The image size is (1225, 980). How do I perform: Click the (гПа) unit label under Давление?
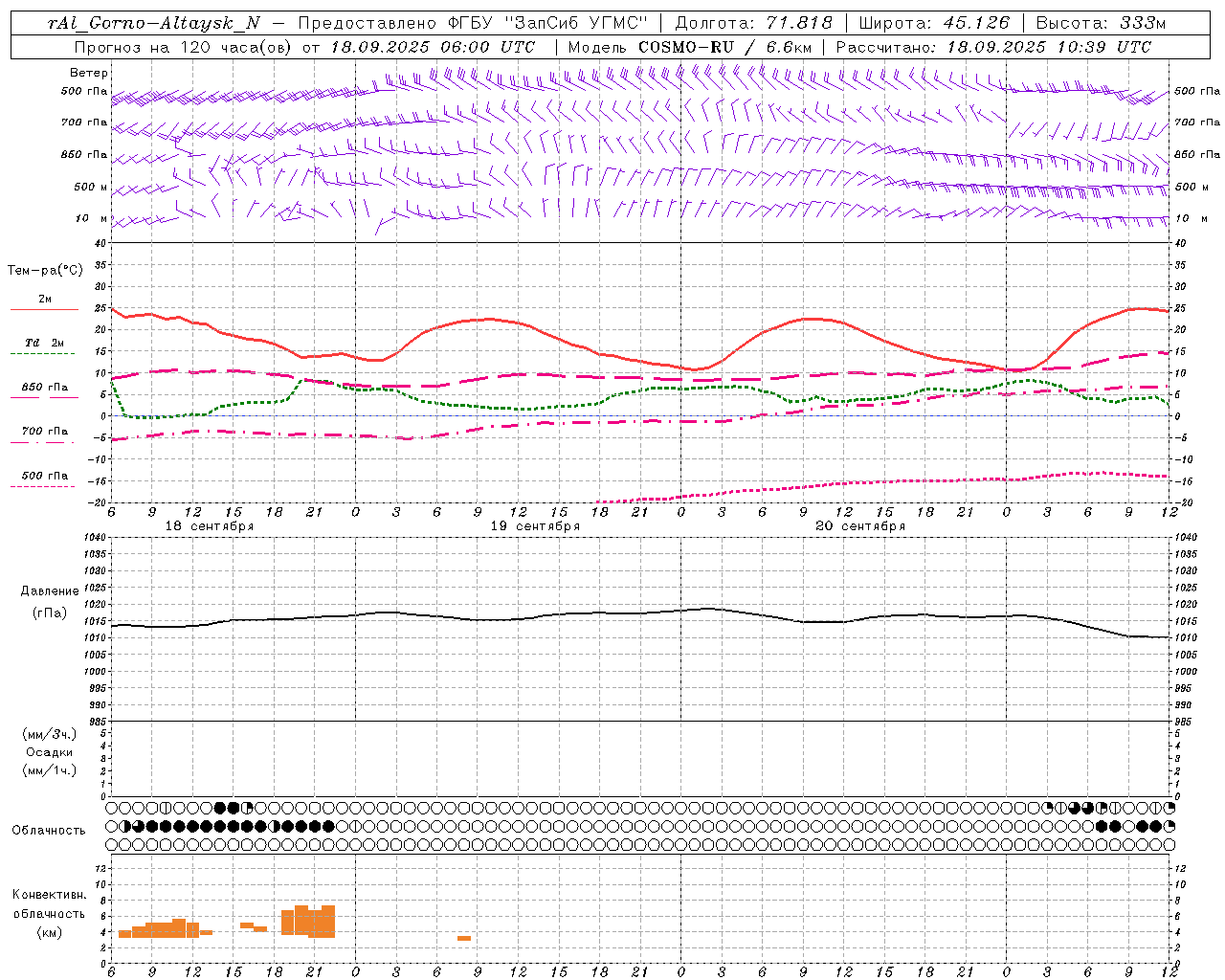[x=50, y=612]
